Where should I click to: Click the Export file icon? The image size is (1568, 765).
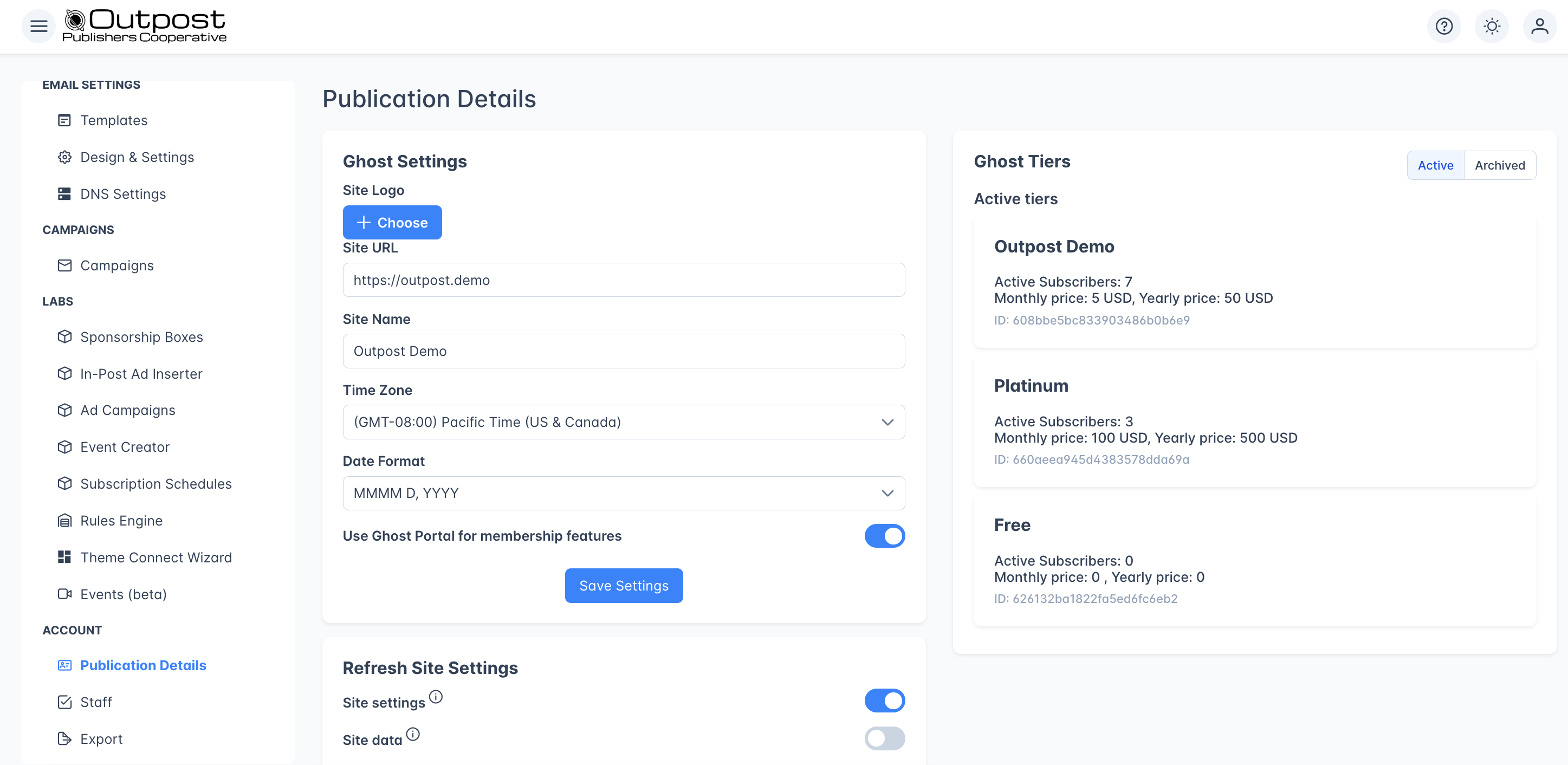click(64, 739)
